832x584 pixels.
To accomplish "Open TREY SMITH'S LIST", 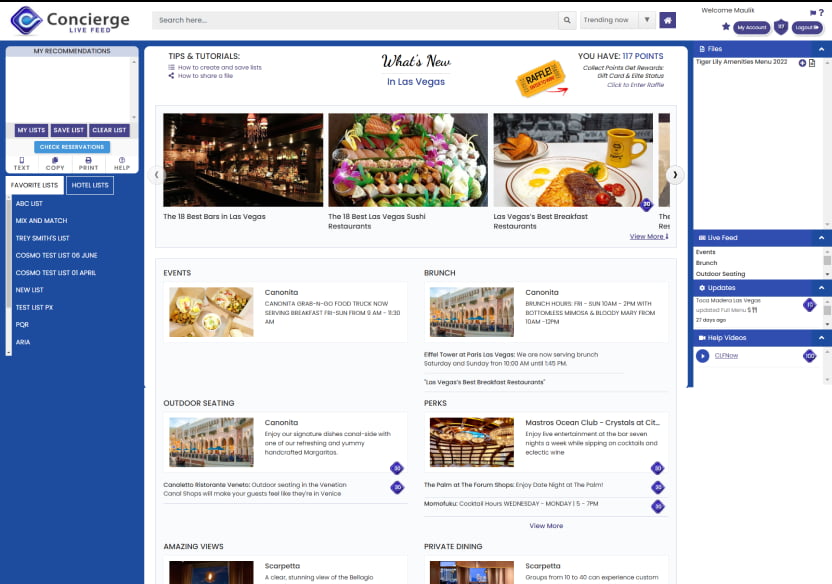I will point(42,238).
